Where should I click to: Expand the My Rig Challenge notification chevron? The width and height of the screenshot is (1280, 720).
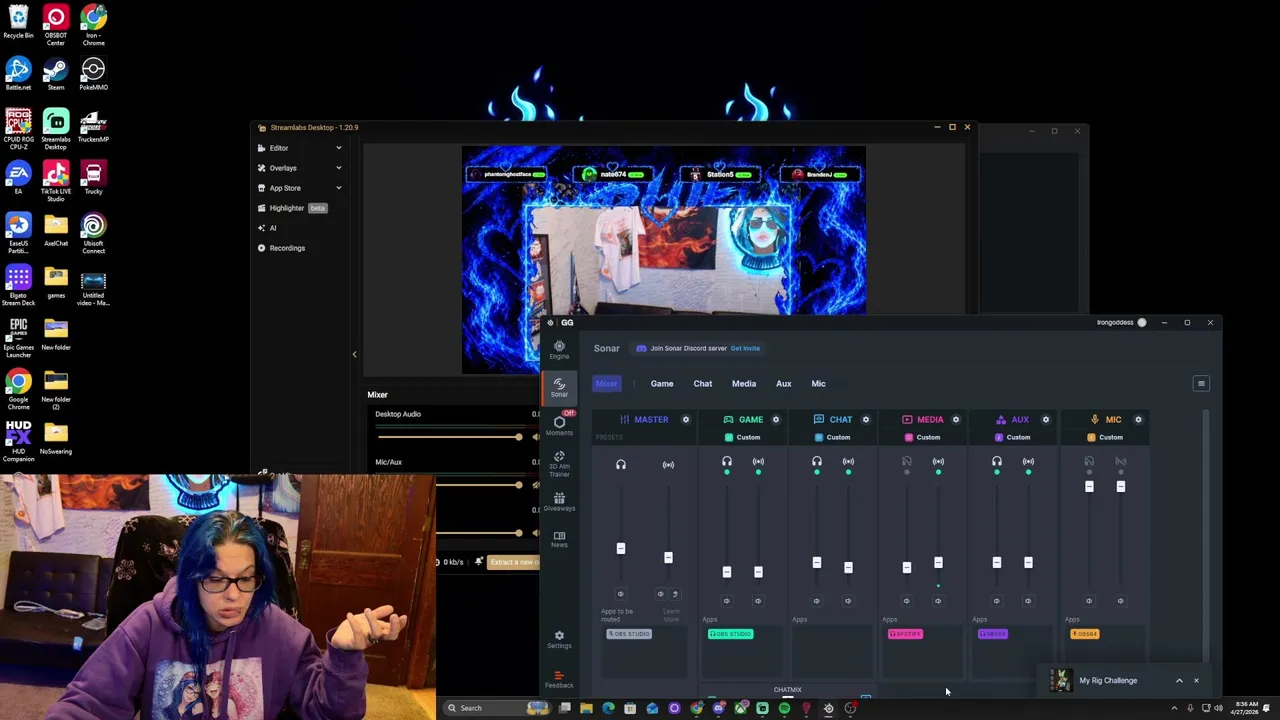[x=1179, y=681]
